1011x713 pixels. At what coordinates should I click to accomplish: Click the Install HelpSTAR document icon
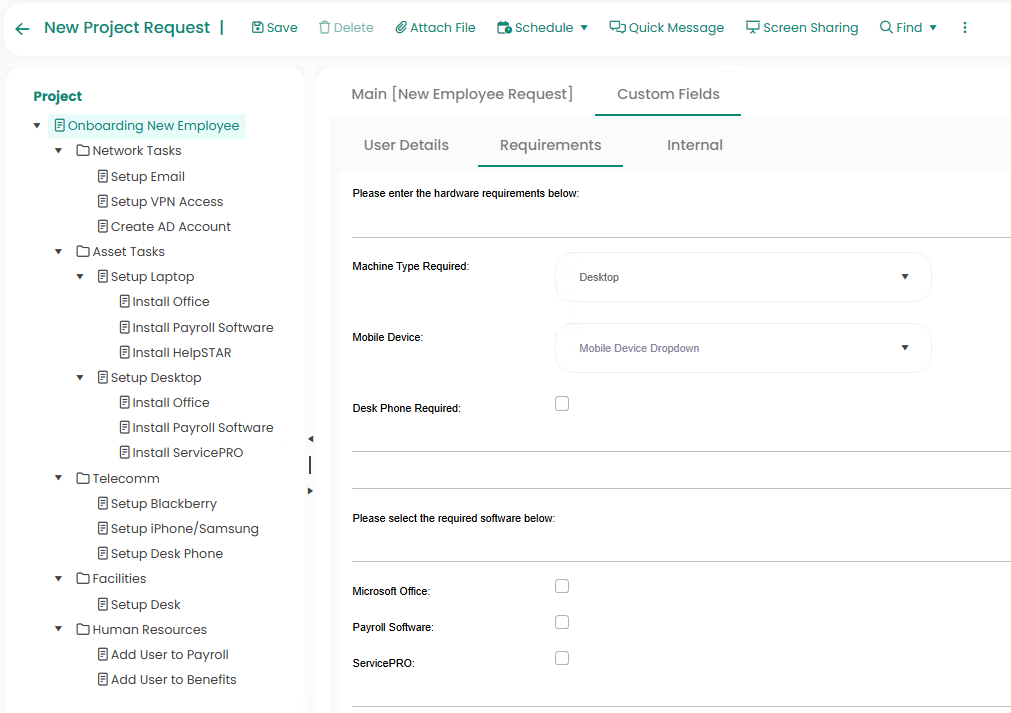click(124, 352)
